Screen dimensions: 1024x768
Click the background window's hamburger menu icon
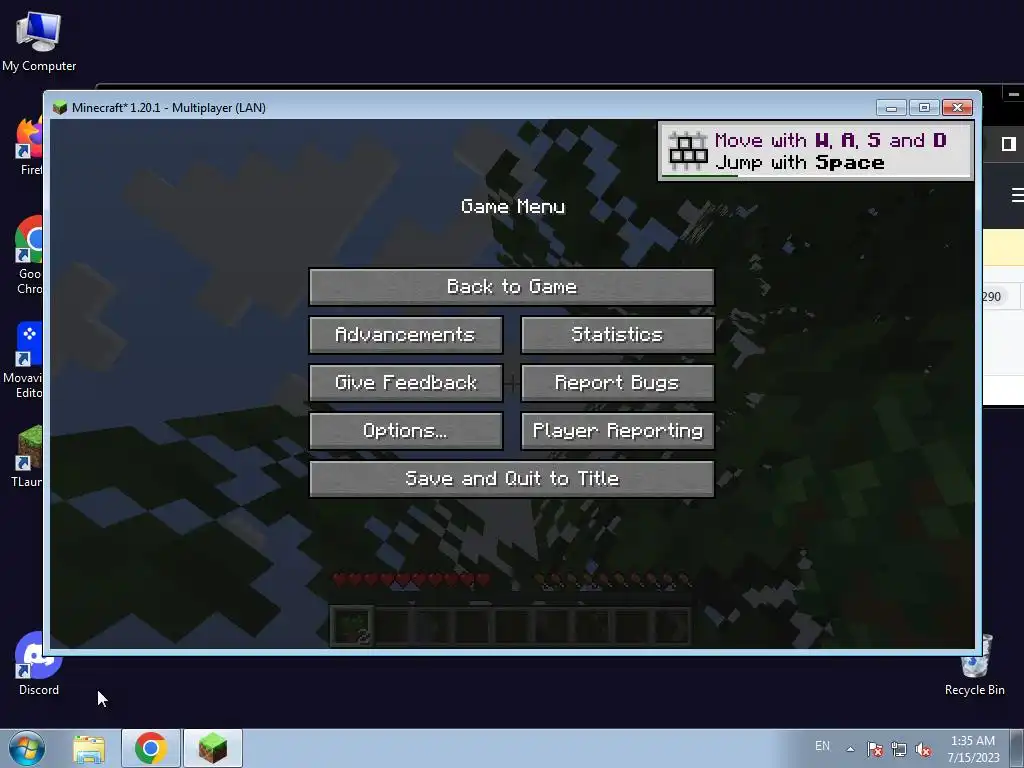[1017, 195]
